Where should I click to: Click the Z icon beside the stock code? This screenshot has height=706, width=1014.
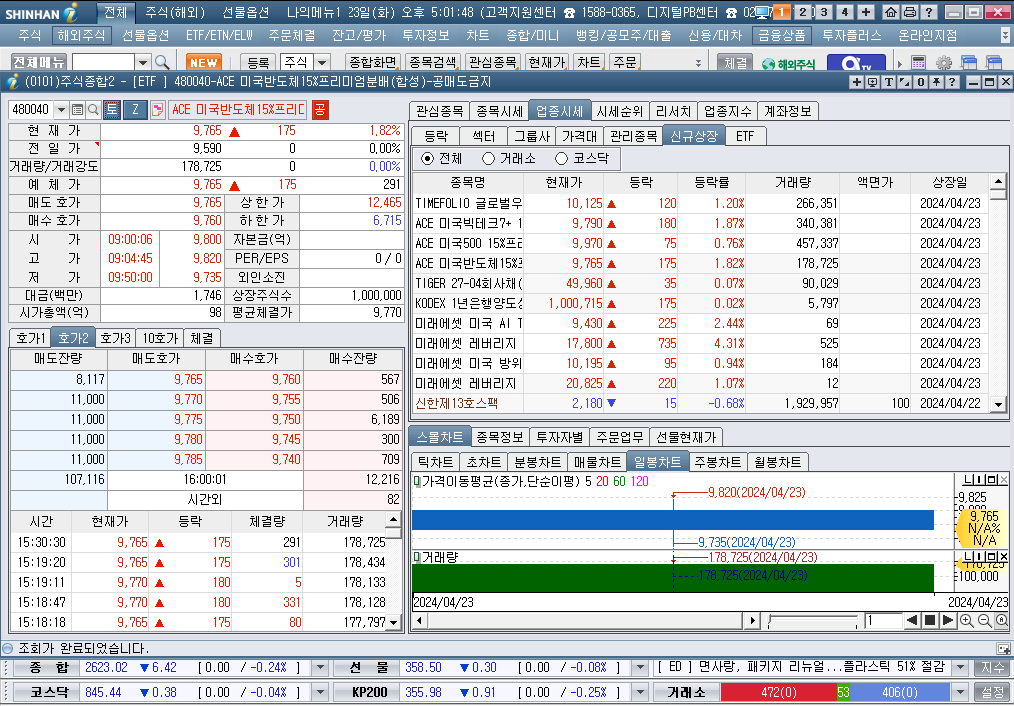pyautogui.click(x=135, y=110)
